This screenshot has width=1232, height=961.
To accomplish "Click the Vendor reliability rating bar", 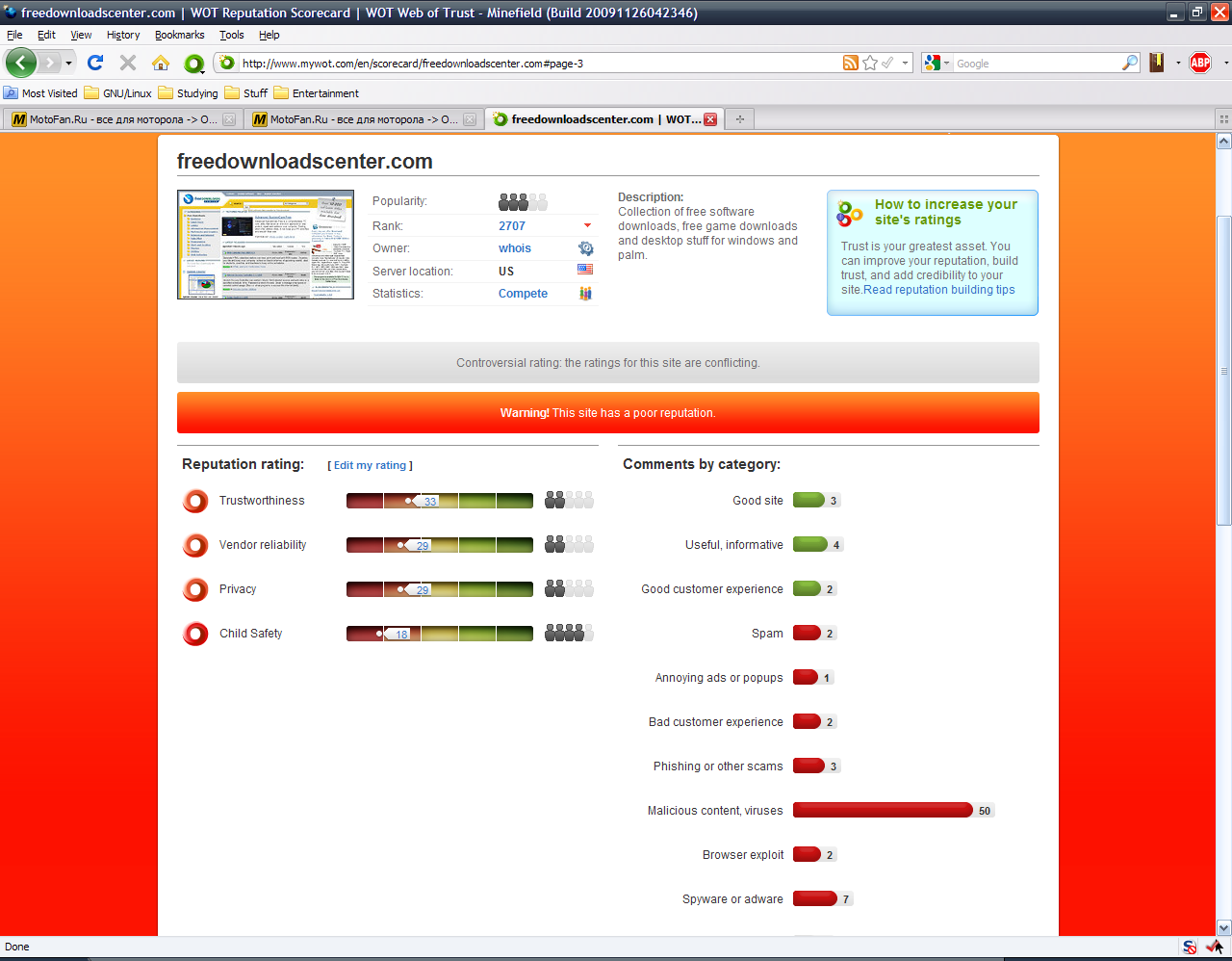I will (439, 545).
